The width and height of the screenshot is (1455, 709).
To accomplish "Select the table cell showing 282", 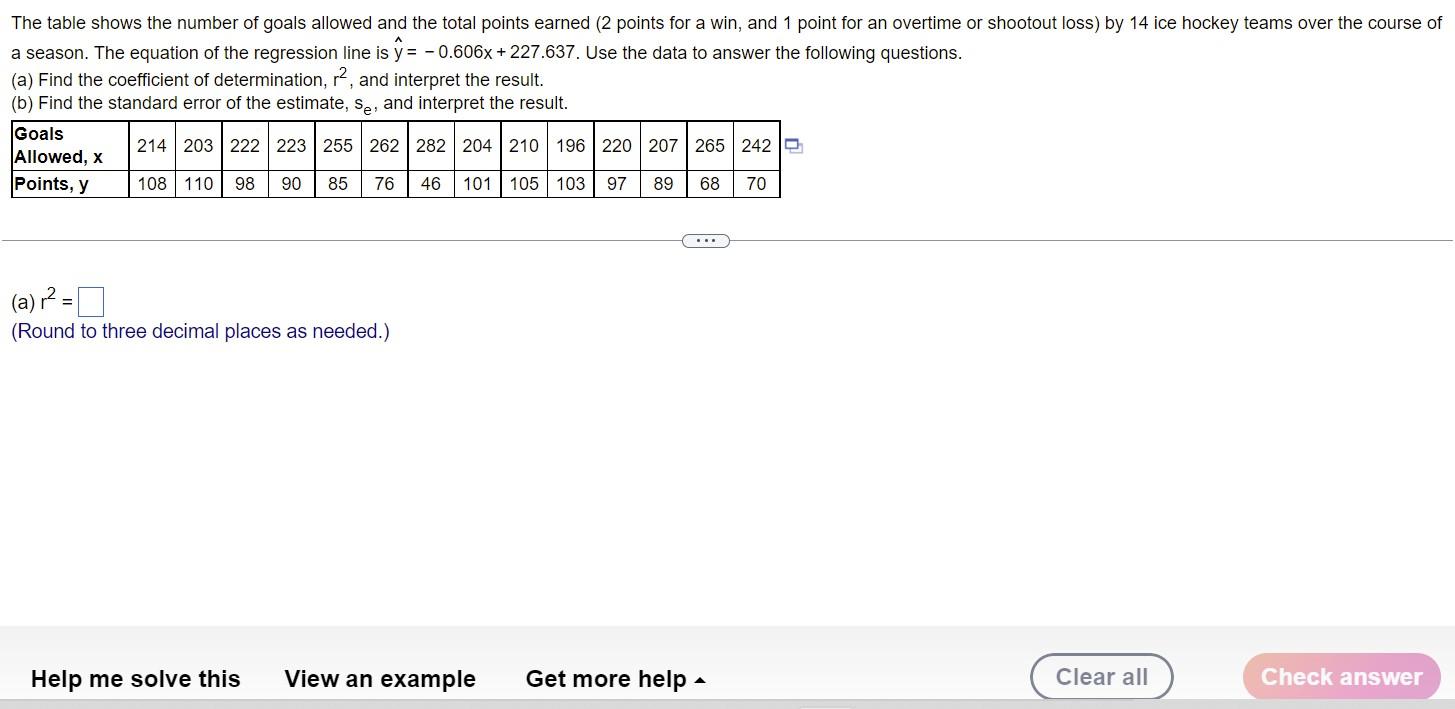I will click(x=431, y=146).
